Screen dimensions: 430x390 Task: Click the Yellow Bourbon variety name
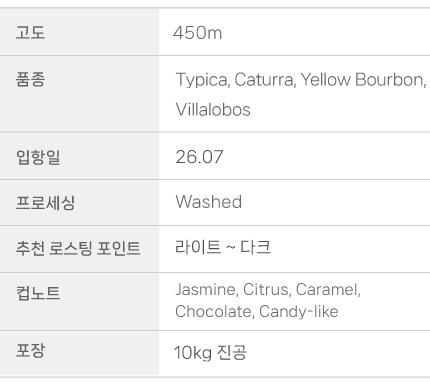pos(363,80)
